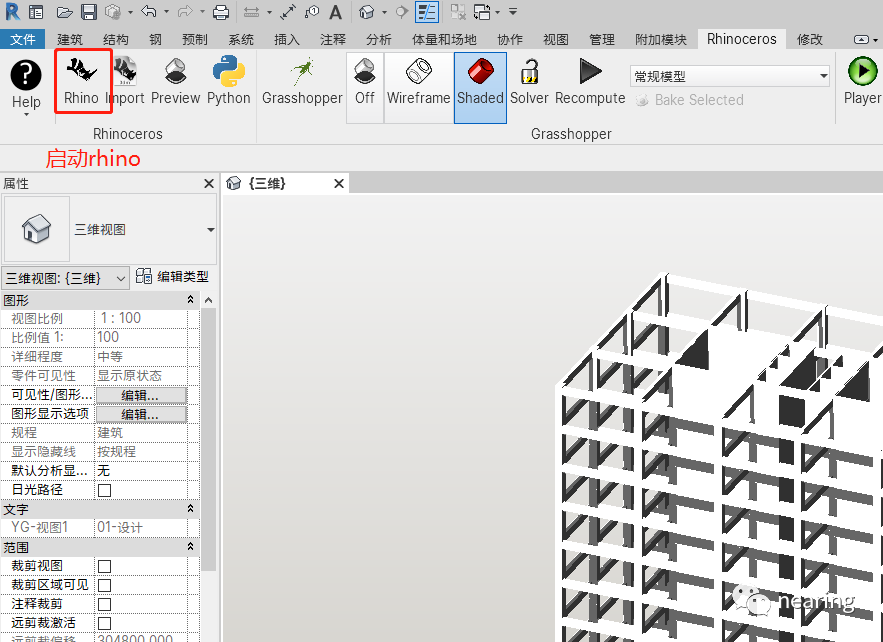Image resolution: width=883 pixels, height=642 pixels.
Task: Toggle the Thin Lines icon
Action: (427, 12)
